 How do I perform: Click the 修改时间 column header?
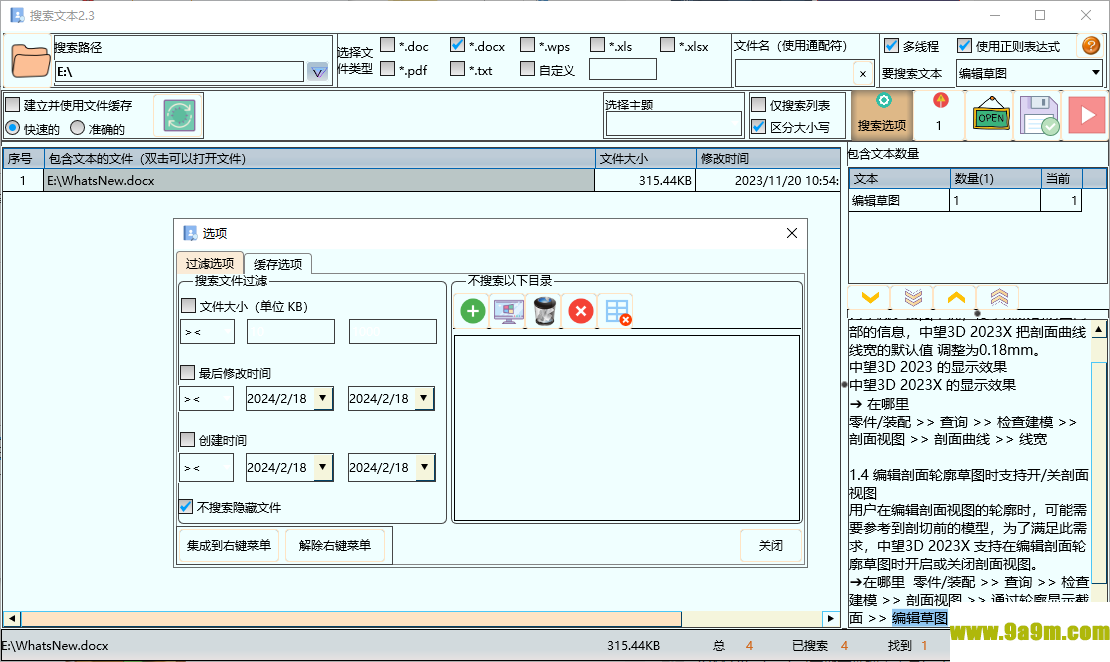point(769,159)
